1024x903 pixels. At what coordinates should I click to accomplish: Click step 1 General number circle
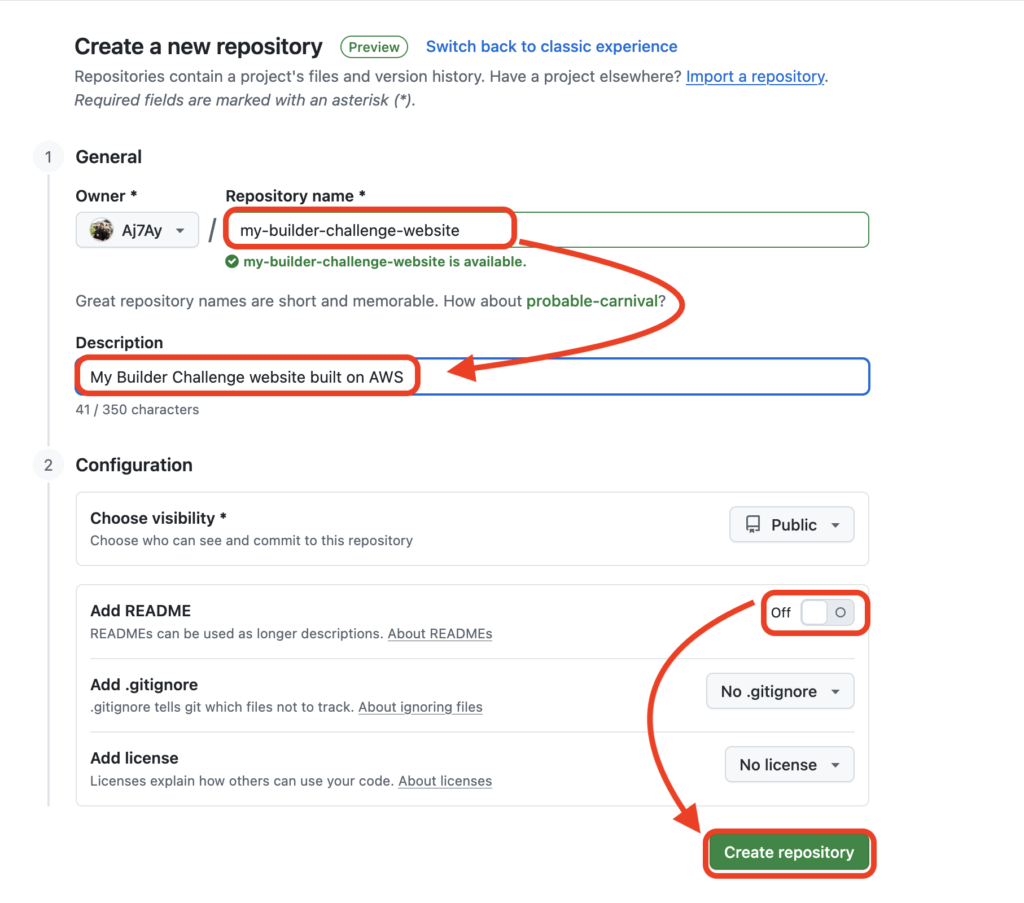point(48,157)
